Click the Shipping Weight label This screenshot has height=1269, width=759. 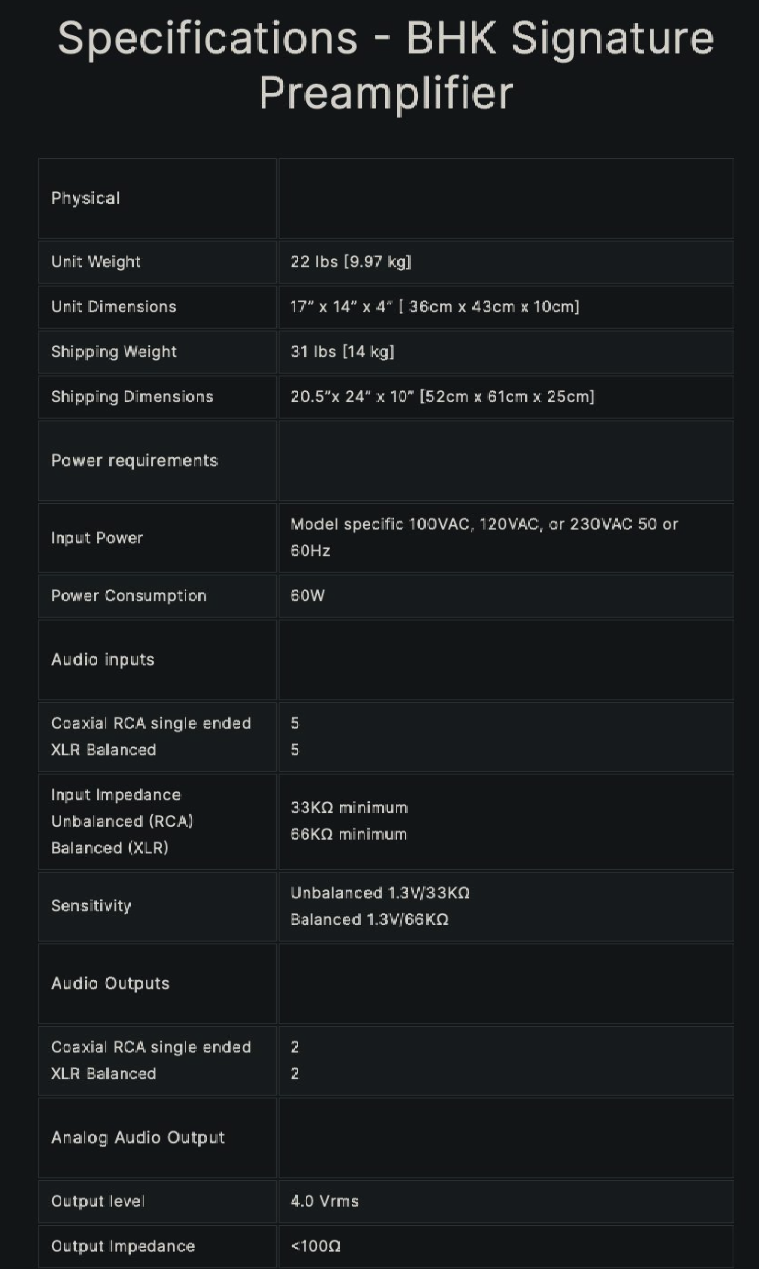click(114, 352)
